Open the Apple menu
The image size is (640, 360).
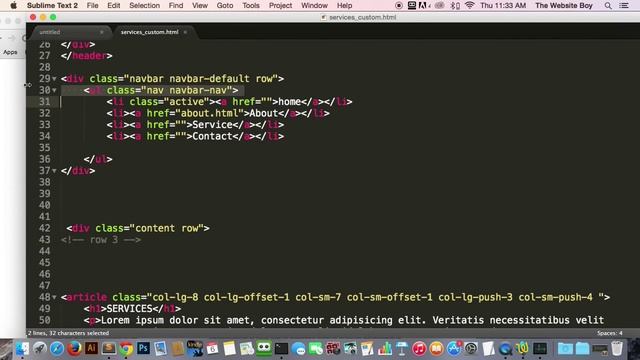[13, 5]
